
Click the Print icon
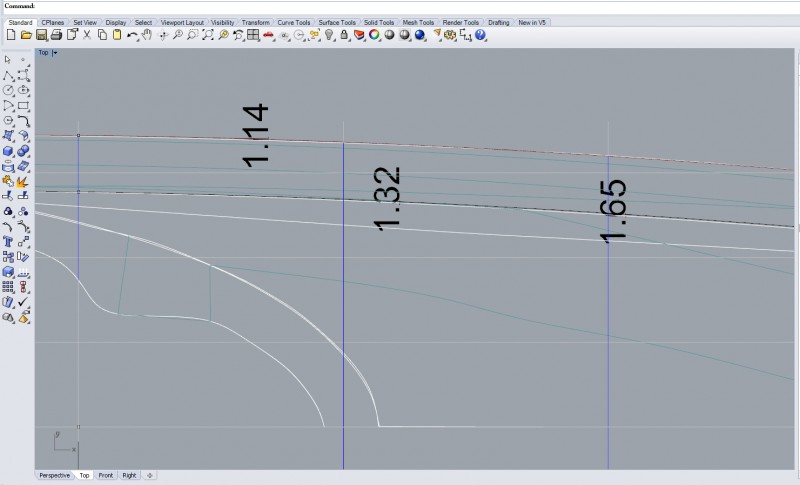coord(56,35)
